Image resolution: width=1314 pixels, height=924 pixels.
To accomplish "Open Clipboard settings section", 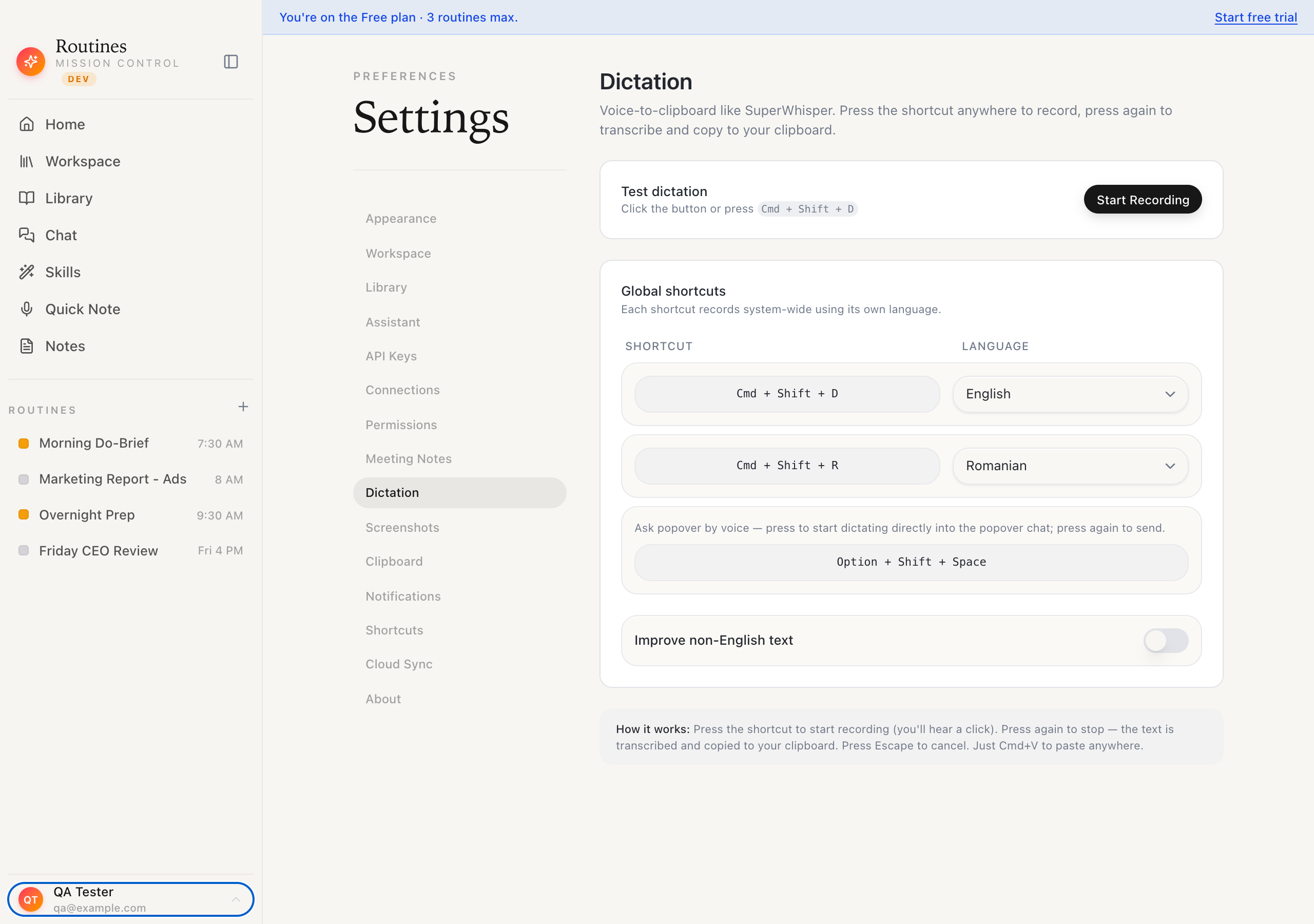I will 459,562.
